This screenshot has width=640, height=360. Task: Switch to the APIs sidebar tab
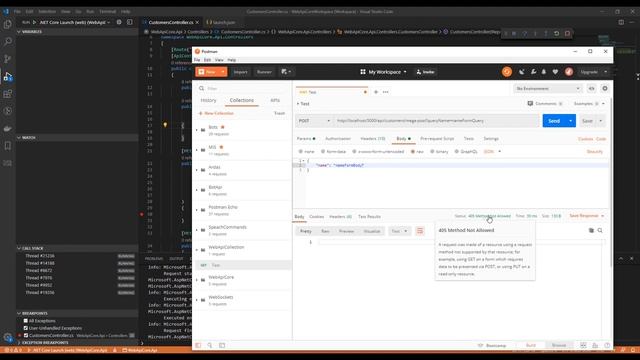click(275, 100)
